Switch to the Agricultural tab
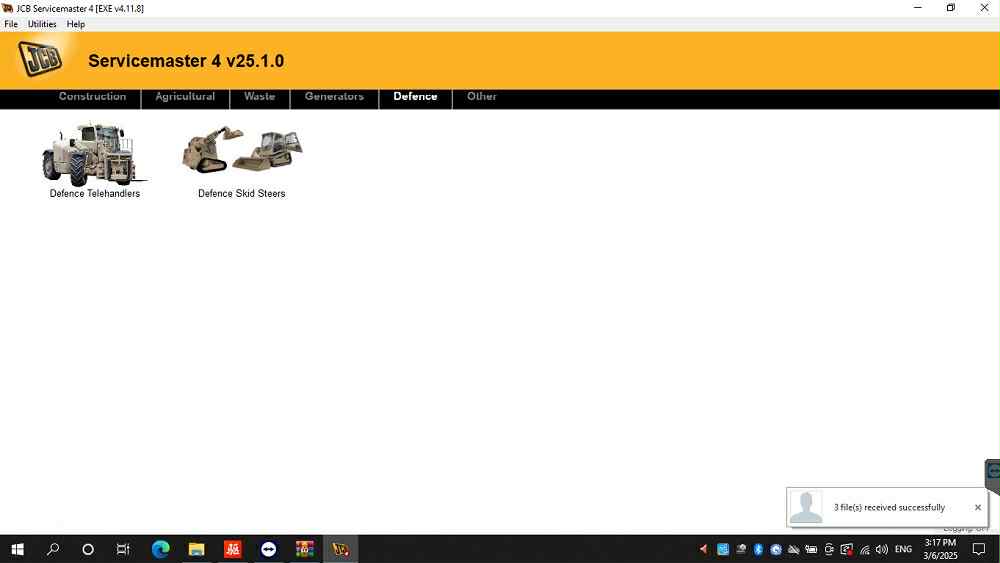The height and width of the screenshot is (563, 1000). pyautogui.click(x=185, y=96)
